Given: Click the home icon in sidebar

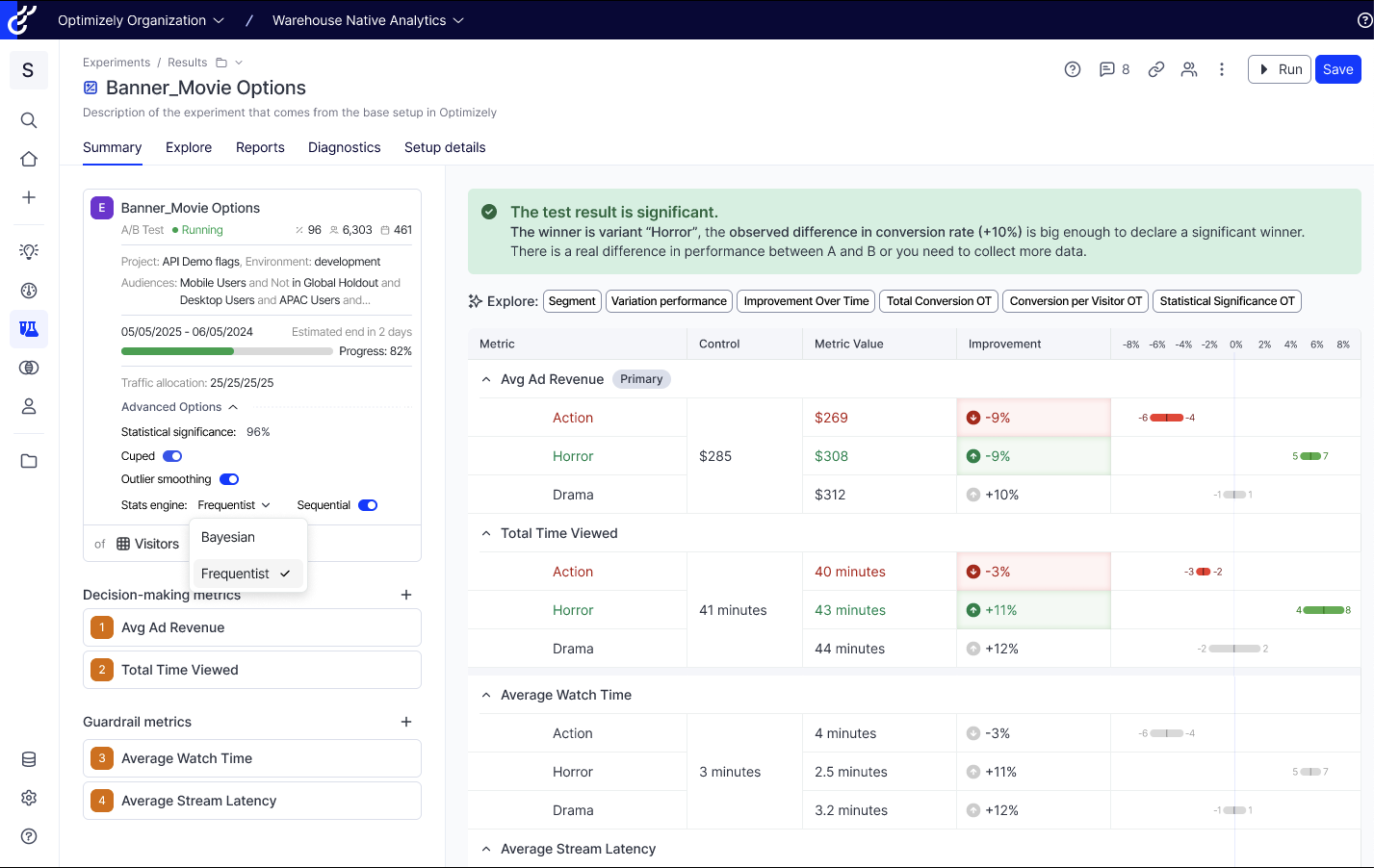Looking at the screenshot, I should pos(29,159).
